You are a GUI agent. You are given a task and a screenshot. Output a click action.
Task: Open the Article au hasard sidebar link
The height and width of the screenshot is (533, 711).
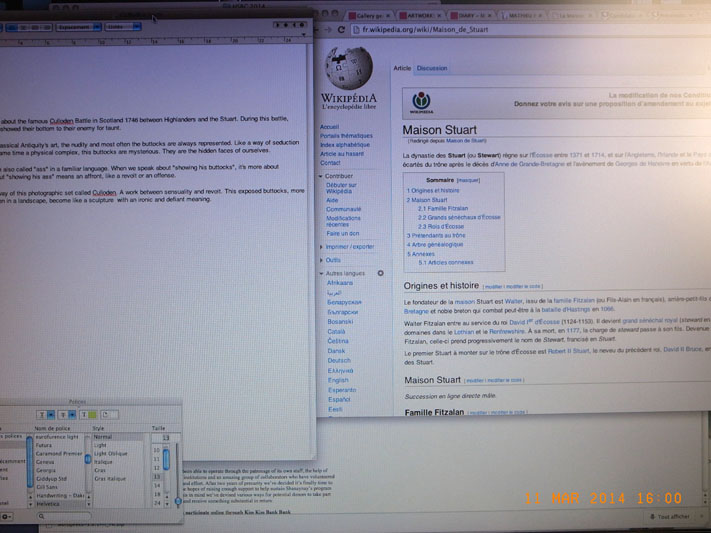tap(342, 154)
